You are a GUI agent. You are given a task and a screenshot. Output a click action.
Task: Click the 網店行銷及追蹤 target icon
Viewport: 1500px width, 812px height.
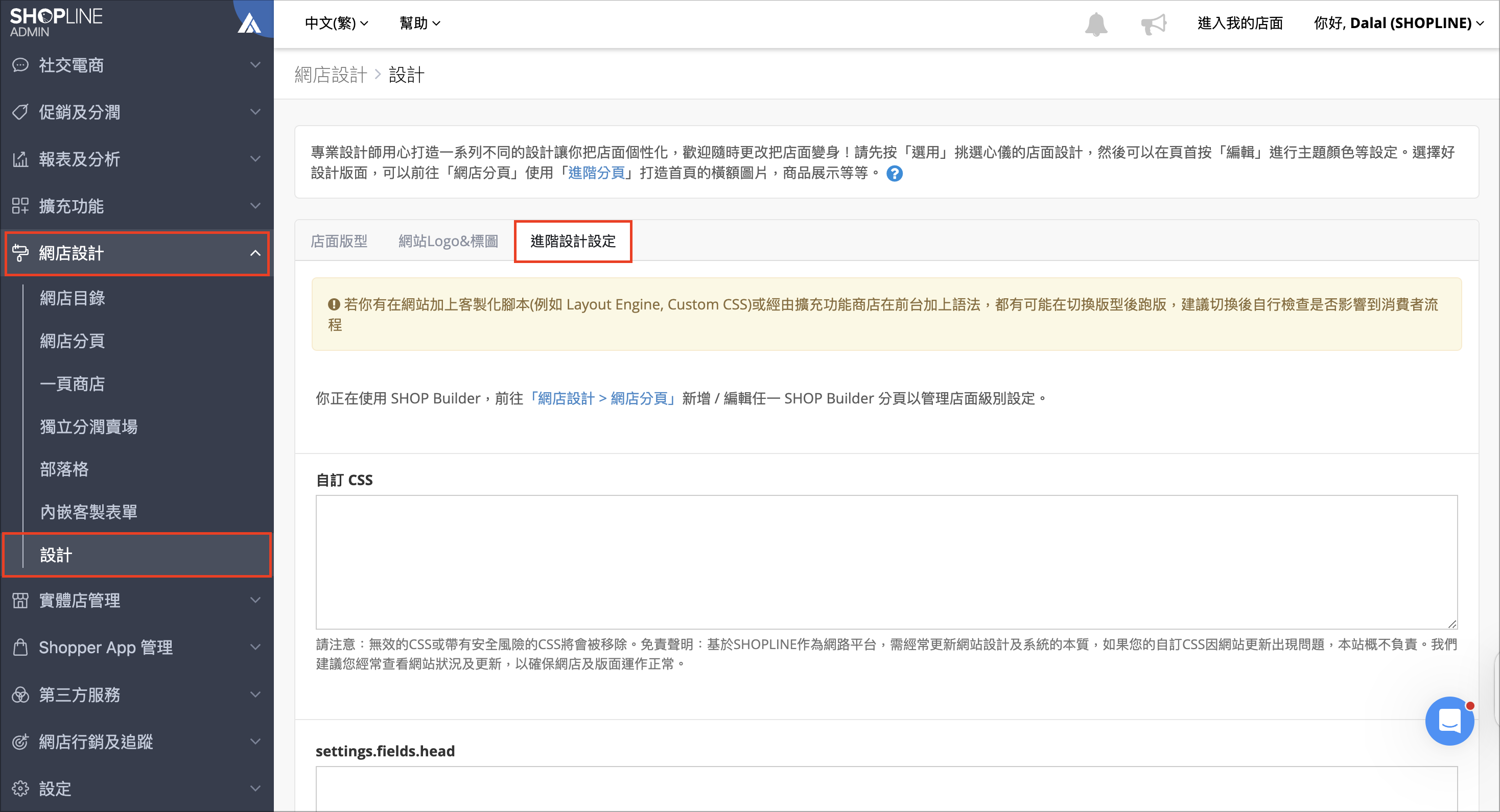coord(20,742)
